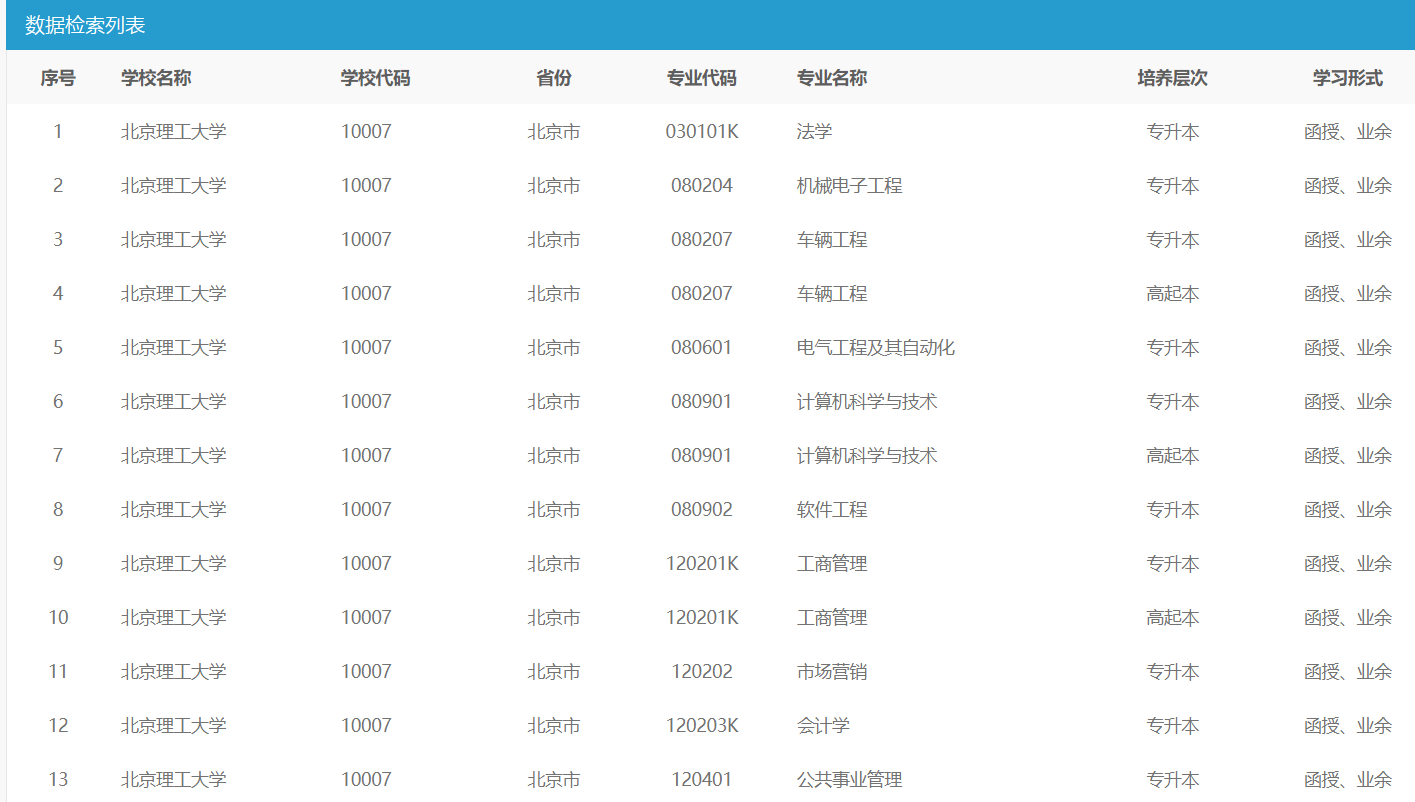The width and height of the screenshot is (1415, 802).
Task: Click the 专业名称 column header
Action: tap(832, 78)
